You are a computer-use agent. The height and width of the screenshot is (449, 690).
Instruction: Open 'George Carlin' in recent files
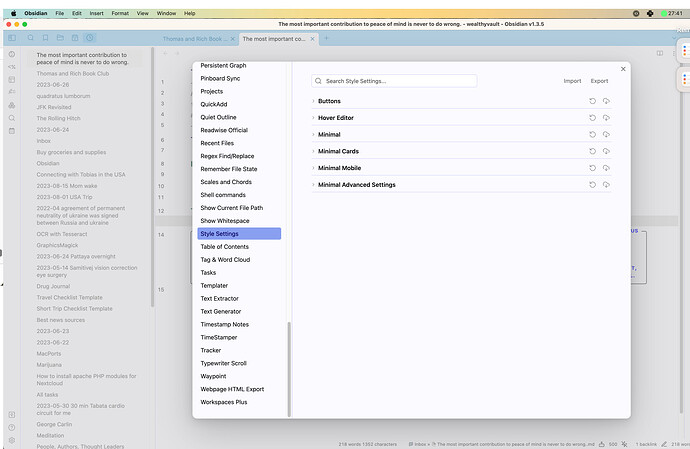tap(54, 424)
